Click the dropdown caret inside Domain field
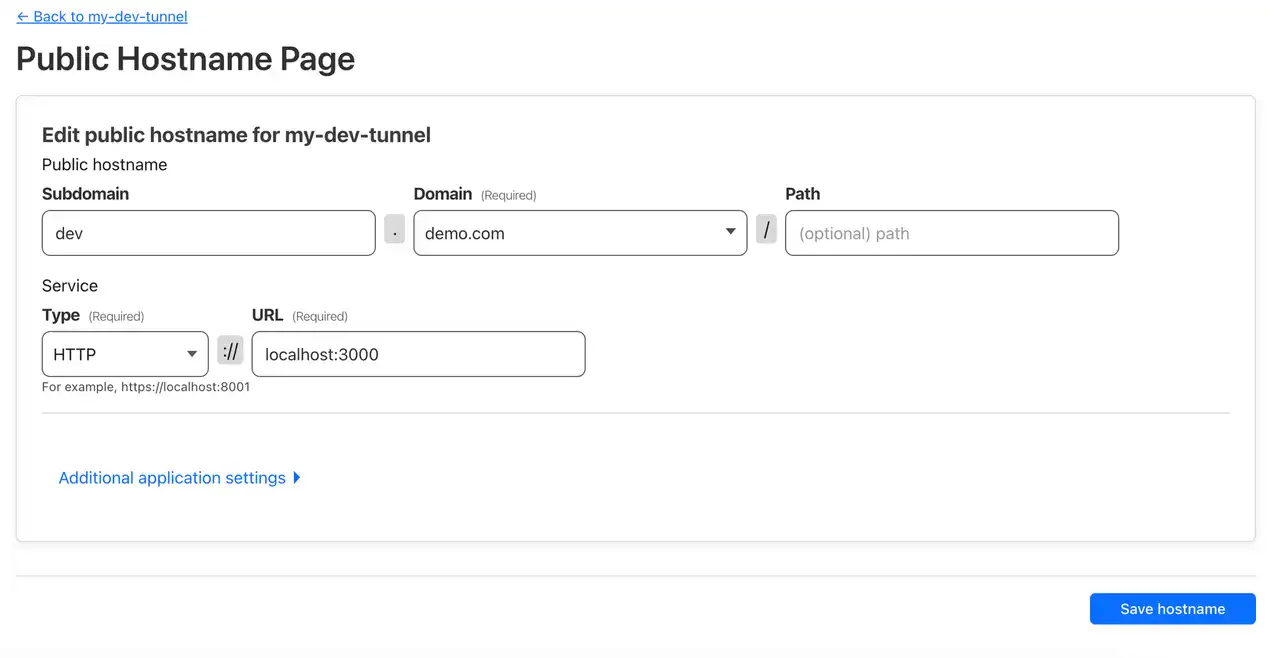 pyautogui.click(x=729, y=232)
